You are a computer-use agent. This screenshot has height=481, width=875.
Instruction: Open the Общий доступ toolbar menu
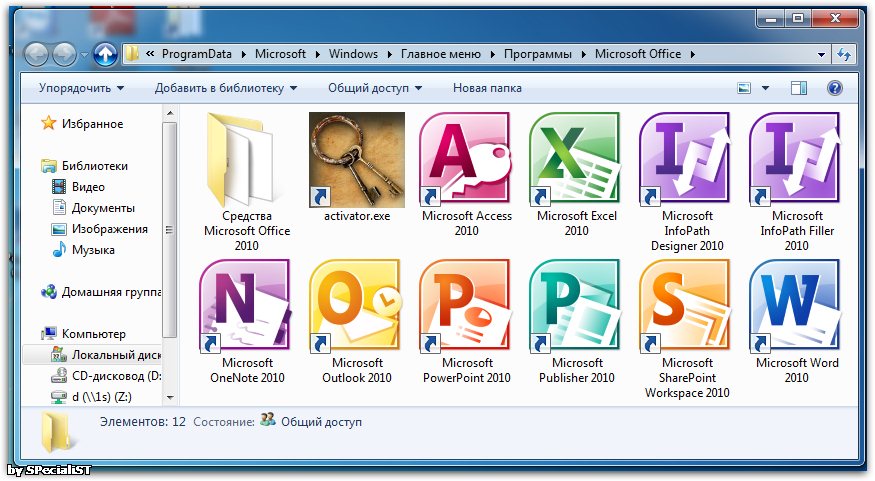(x=375, y=88)
